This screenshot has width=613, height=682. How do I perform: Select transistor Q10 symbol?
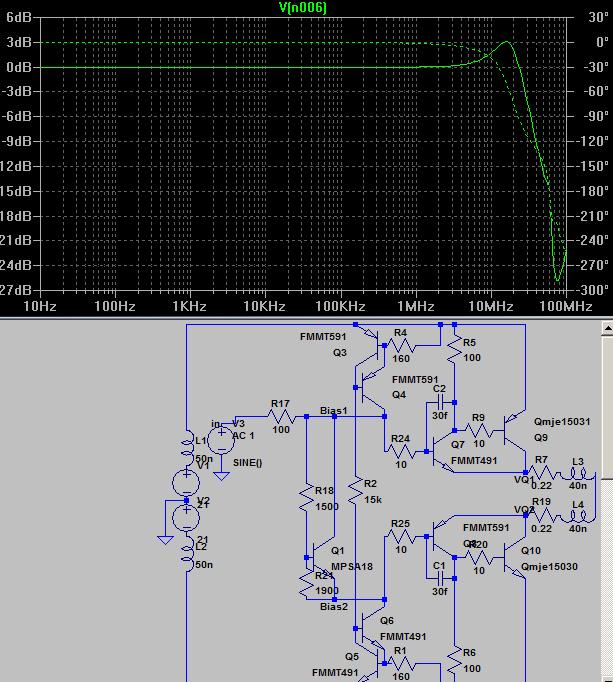514,558
